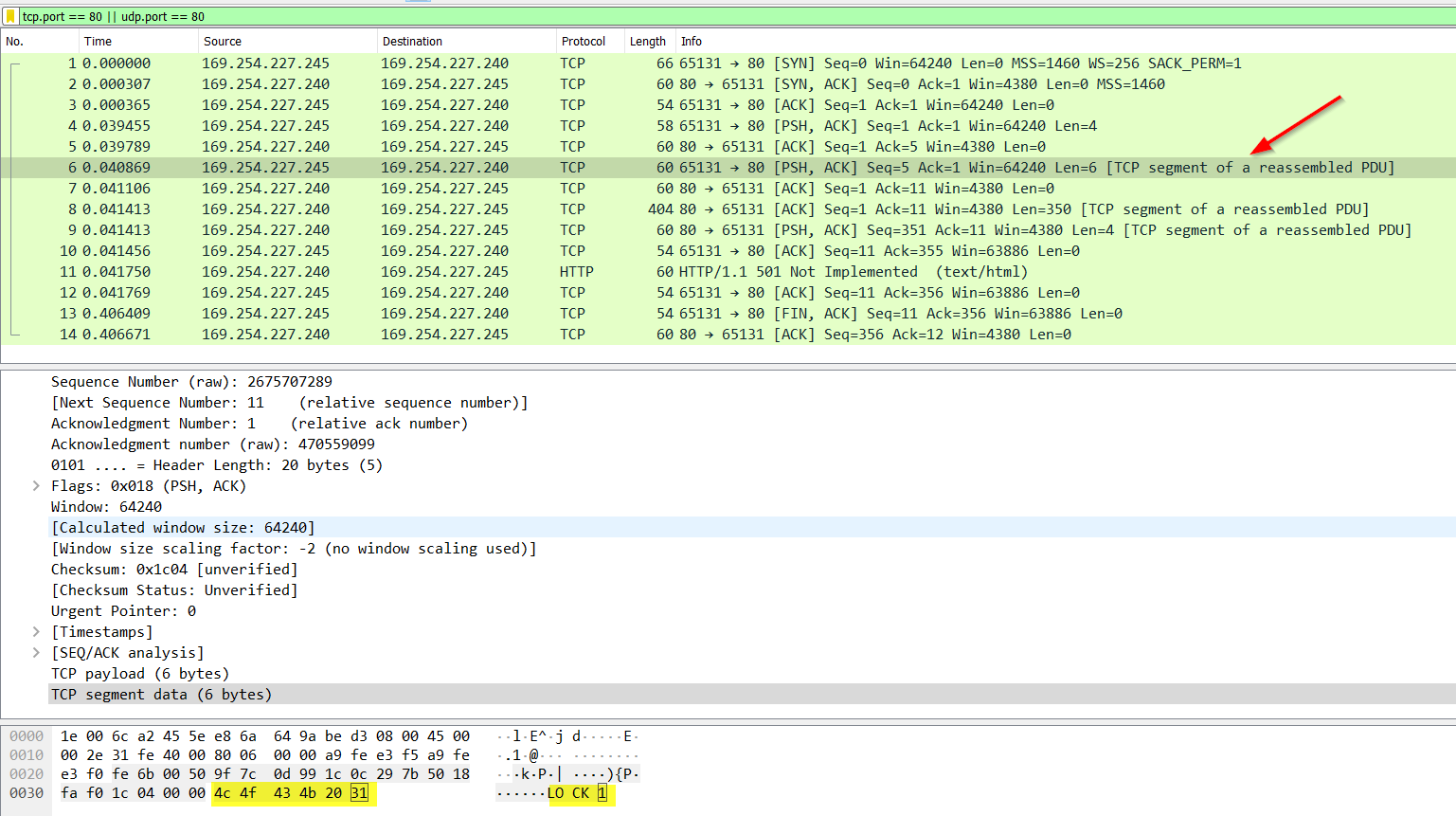Select HTTP packet 11, 501 Not Implemented
Screen dimensions: 1456x816
(x=728, y=272)
